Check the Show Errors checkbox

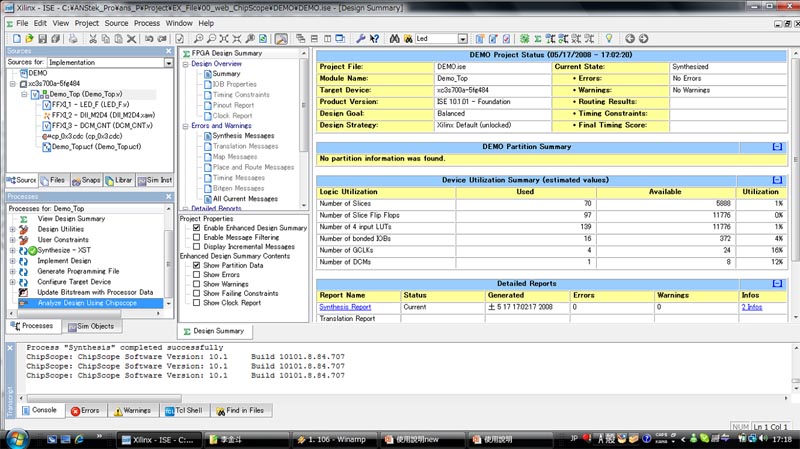click(x=196, y=275)
